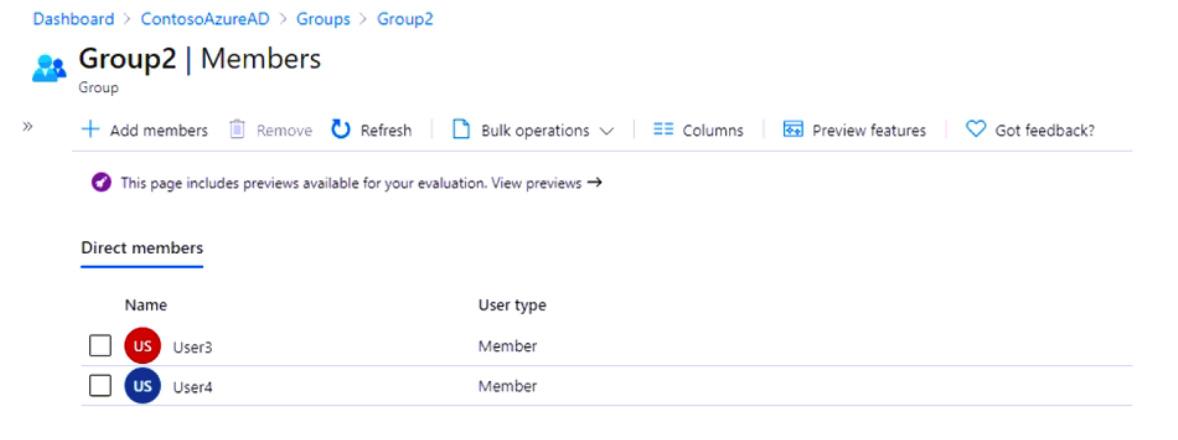The image size is (1178, 440).
Task: Click the Remove trash icon
Action: click(x=237, y=130)
